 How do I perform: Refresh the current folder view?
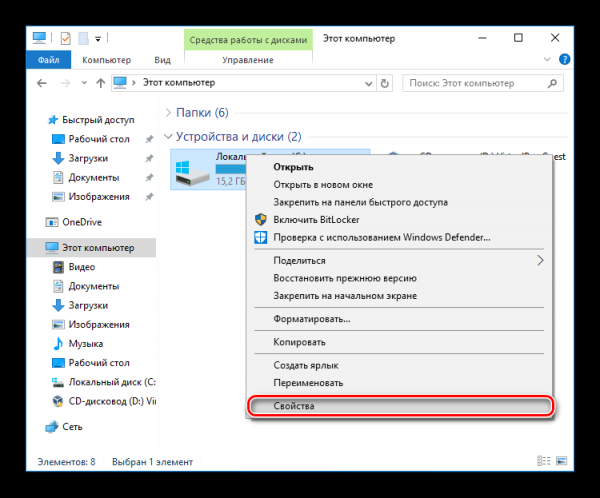tap(385, 83)
